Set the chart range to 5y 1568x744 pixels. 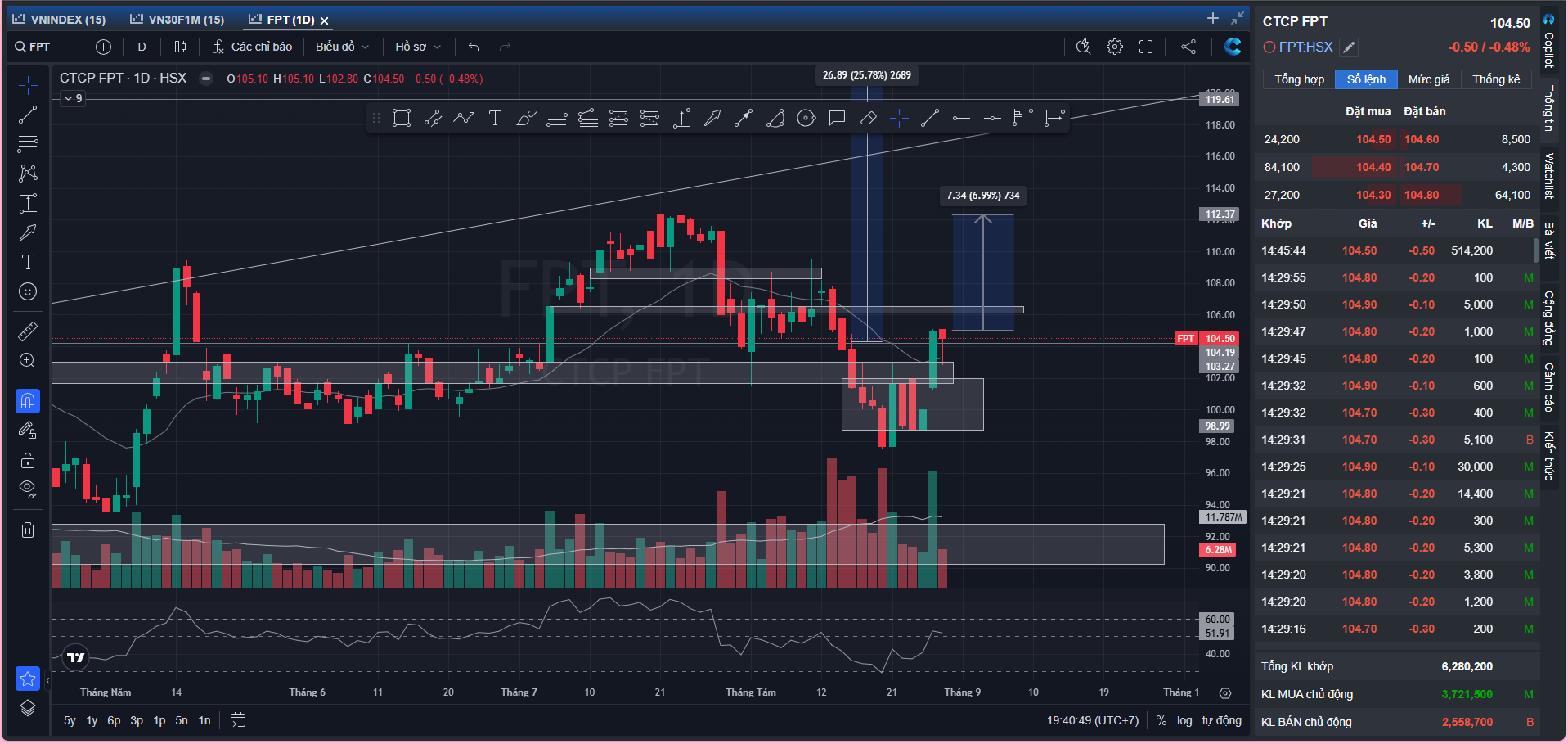click(x=70, y=720)
